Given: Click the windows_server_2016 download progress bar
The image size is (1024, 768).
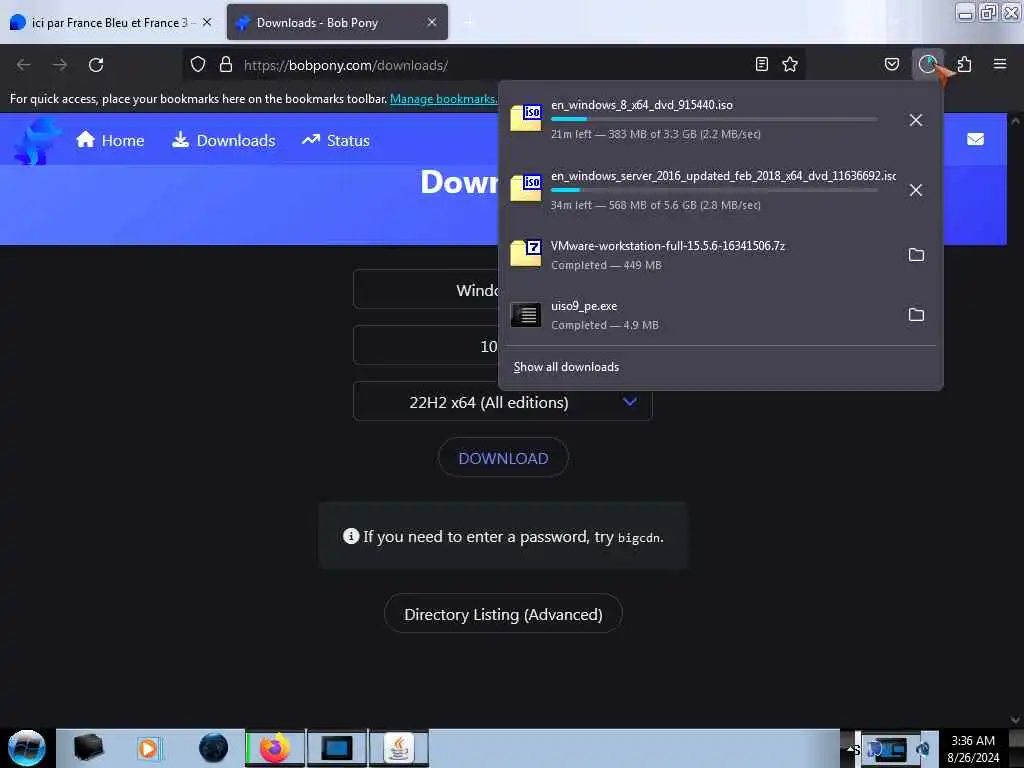Looking at the screenshot, I should [x=714, y=190].
